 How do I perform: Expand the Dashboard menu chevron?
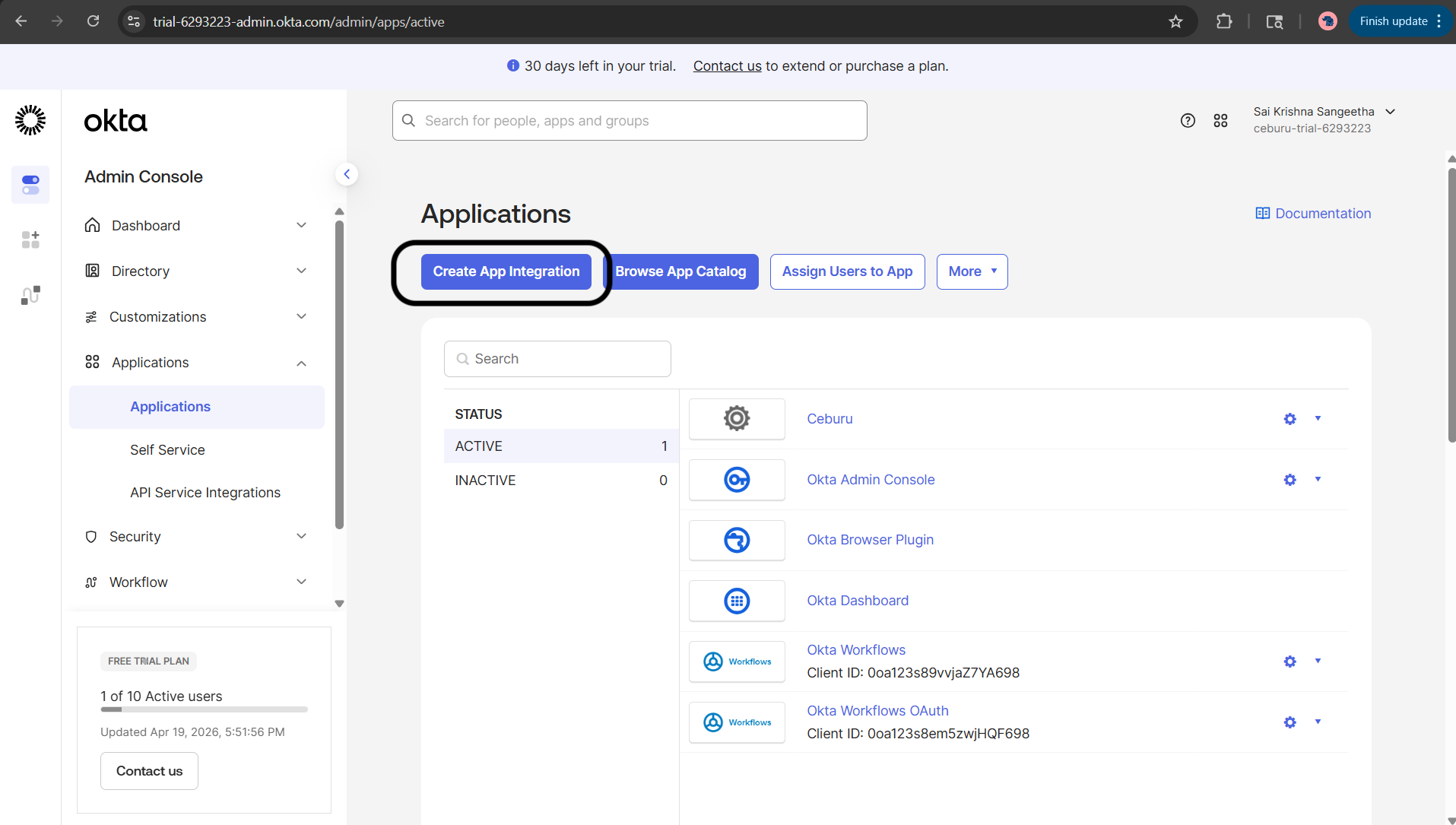click(301, 225)
